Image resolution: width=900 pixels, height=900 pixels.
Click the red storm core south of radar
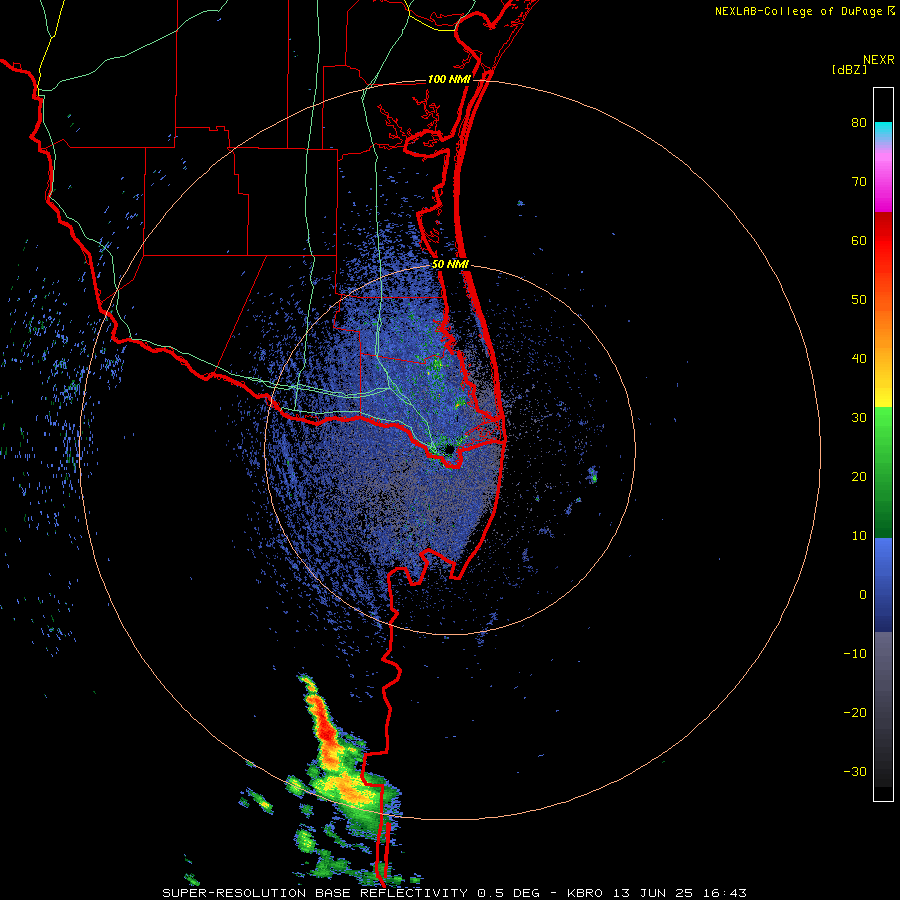coord(326,730)
